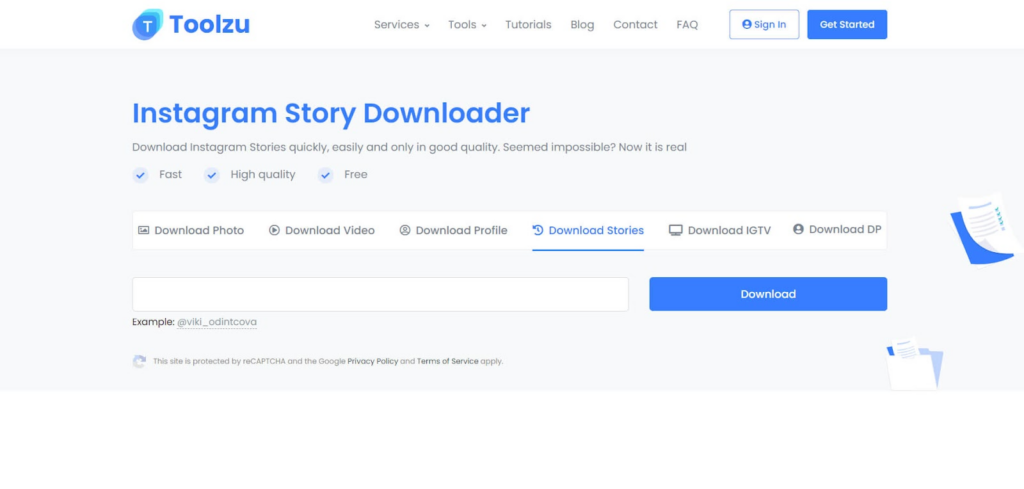Switch to the Download DP tab

837,230
